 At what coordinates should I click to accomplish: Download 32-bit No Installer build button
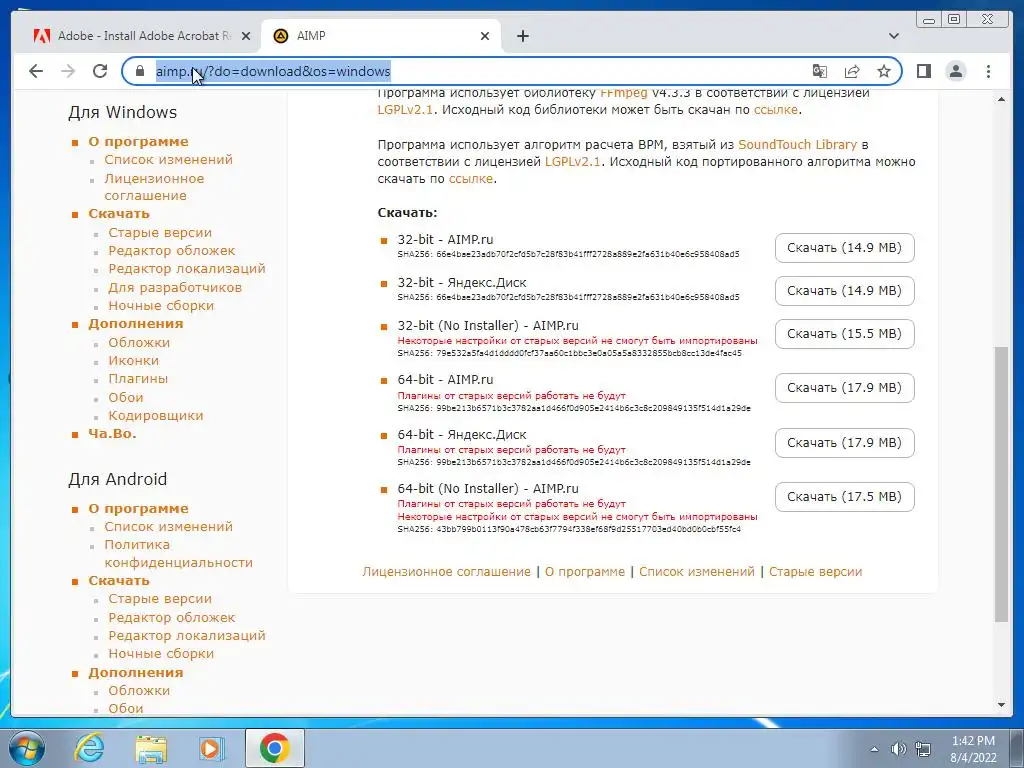pyautogui.click(x=844, y=334)
